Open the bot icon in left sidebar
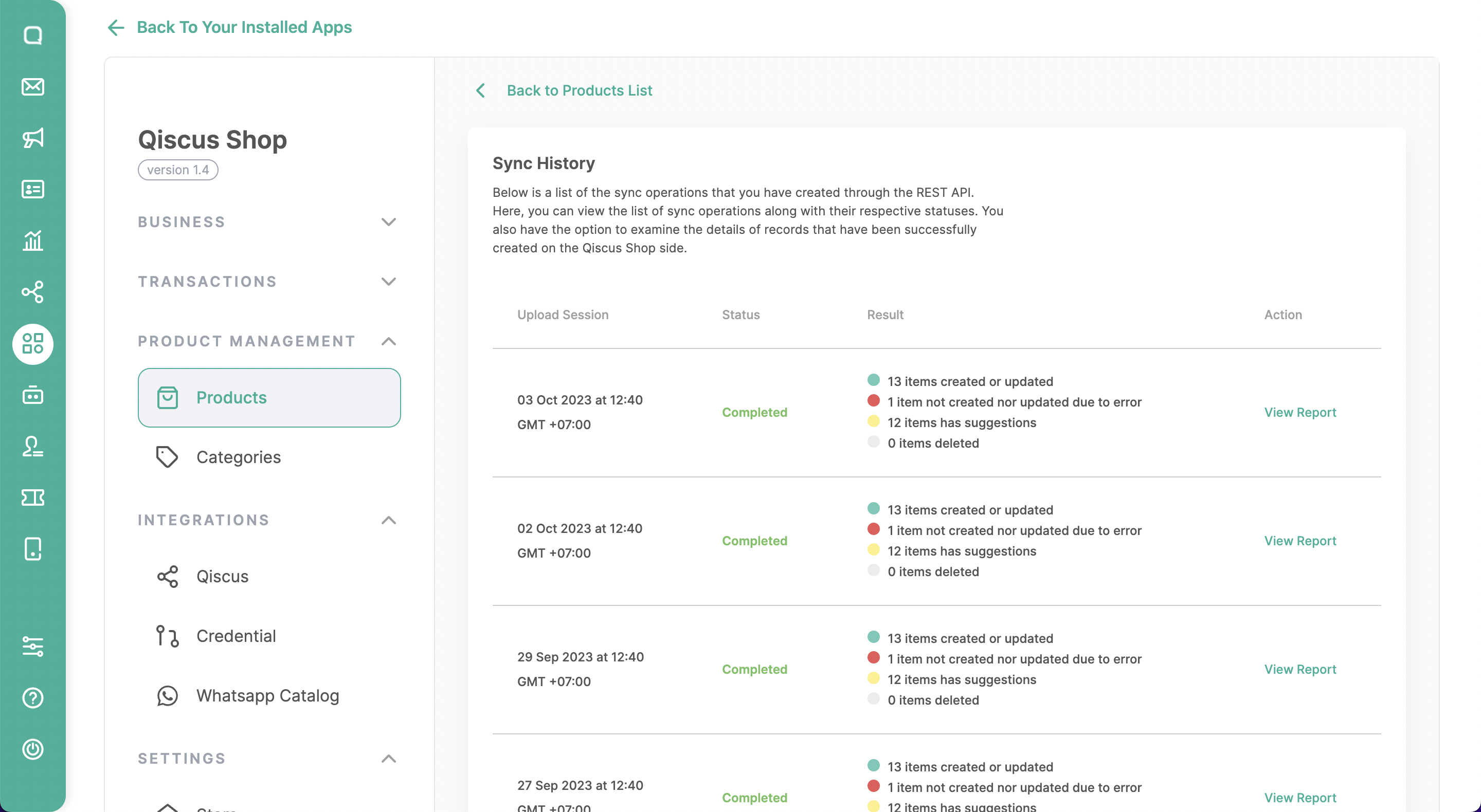The height and width of the screenshot is (812, 1481). tap(33, 395)
